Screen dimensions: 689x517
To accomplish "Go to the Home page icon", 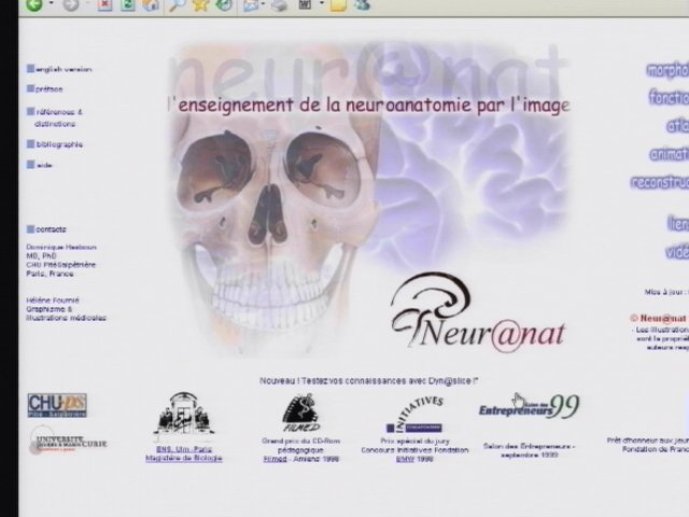I will click(x=150, y=4).
